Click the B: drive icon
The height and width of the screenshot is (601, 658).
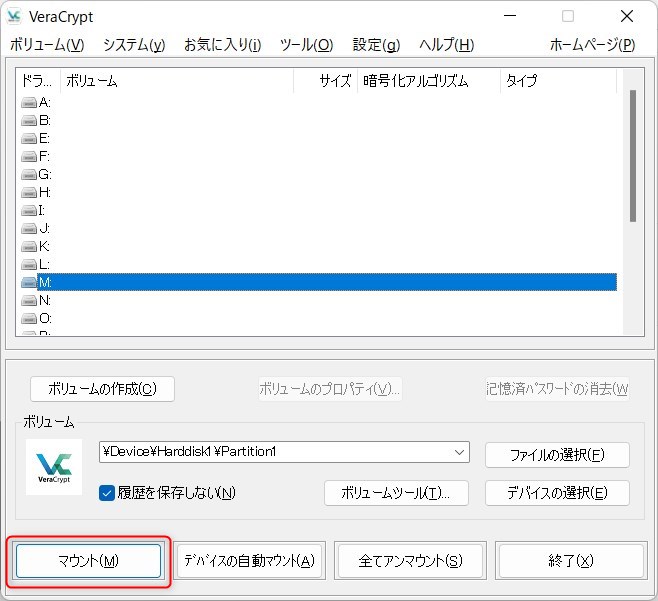click(x=29, y=120)
